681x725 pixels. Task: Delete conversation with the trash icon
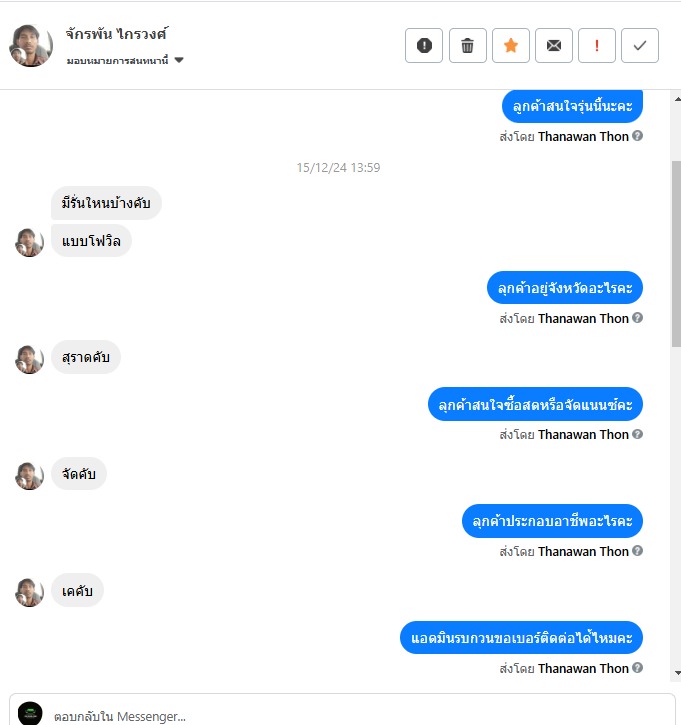[x=467, y=45]
